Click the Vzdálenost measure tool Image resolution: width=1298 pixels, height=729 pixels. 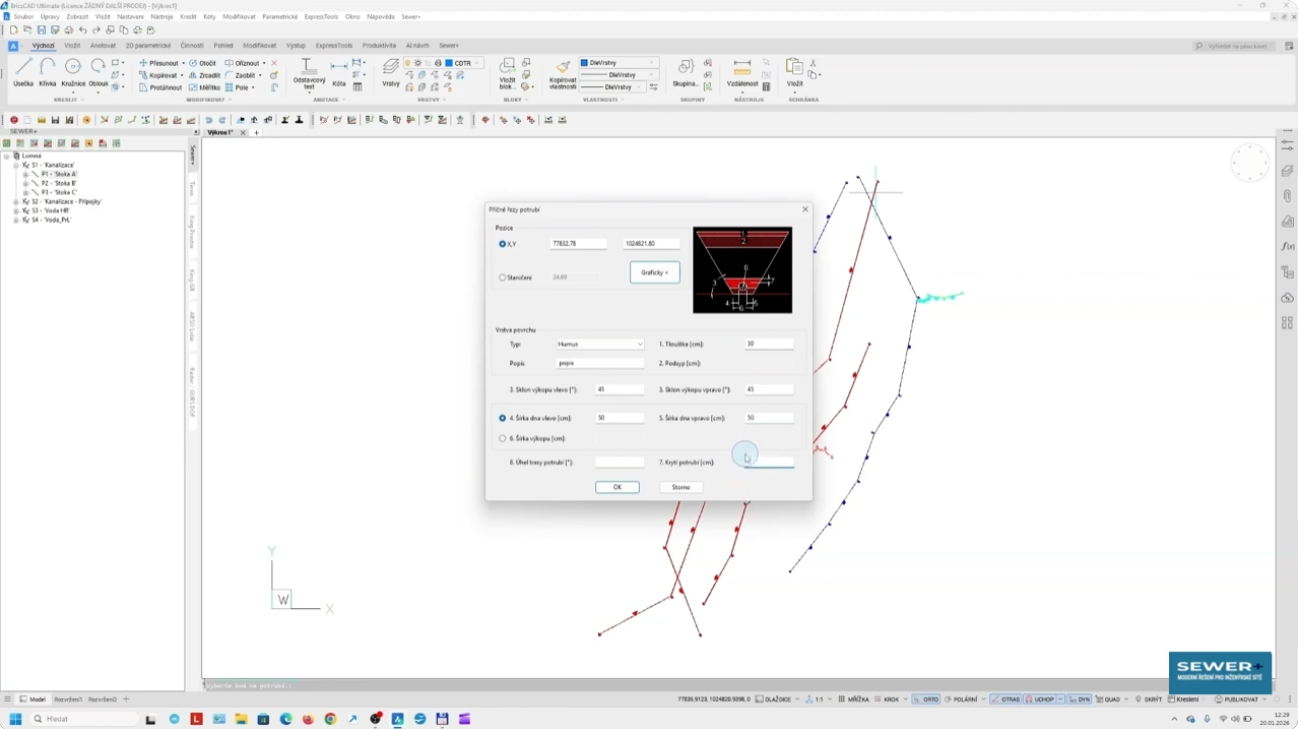pyautogui.click(x=742, y=73)
